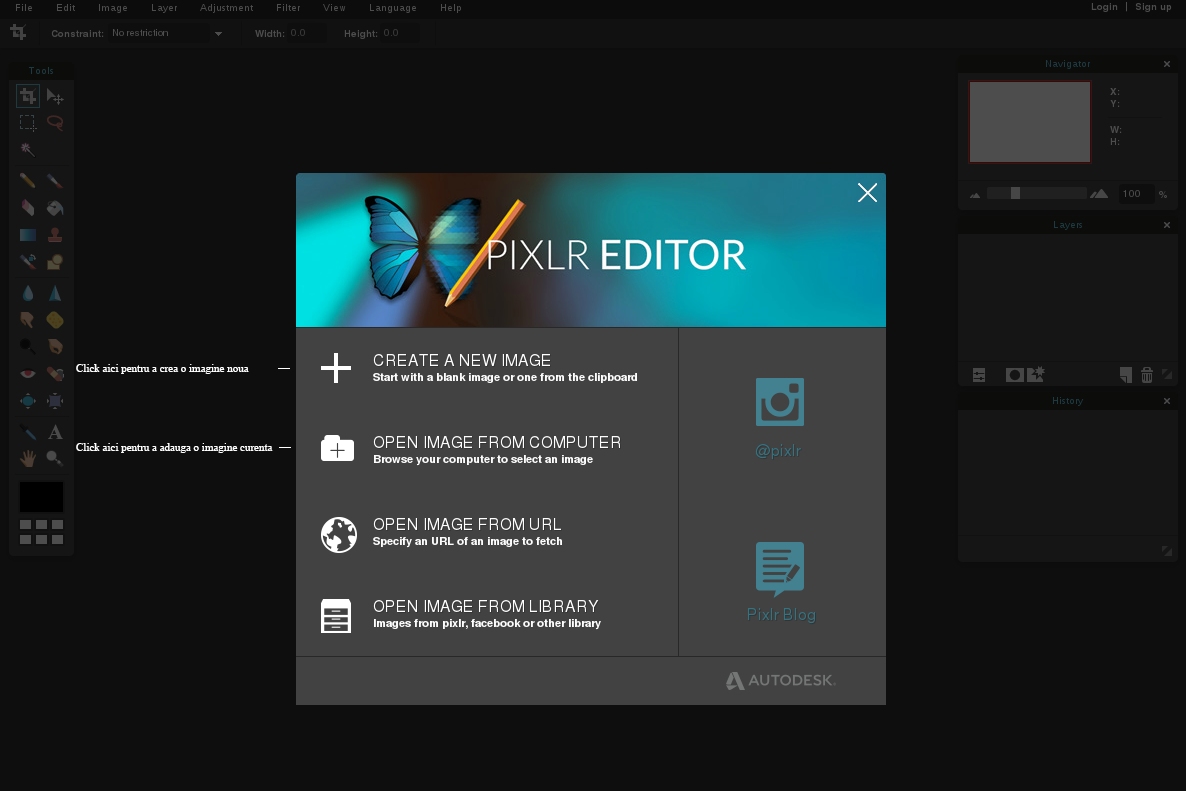Open the Filter menu
The image size is (1186, 791).
[x=288, y=8]
